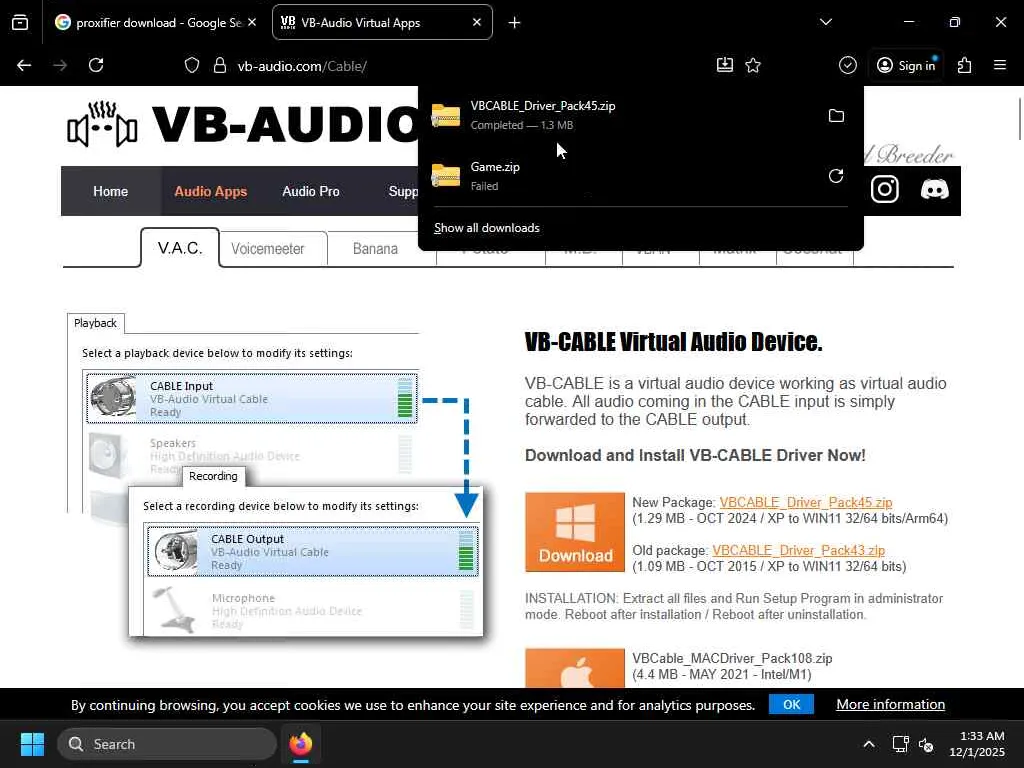Open the Firefox application hamburger menu
The image size is (1024, 768).
click(1000, 65)
